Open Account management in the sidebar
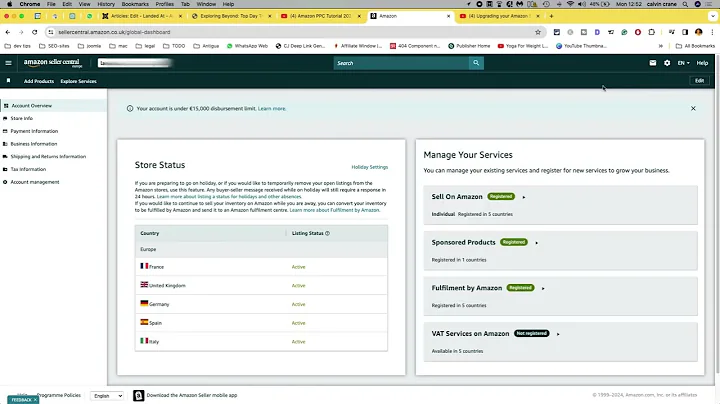 coord(35,182)
